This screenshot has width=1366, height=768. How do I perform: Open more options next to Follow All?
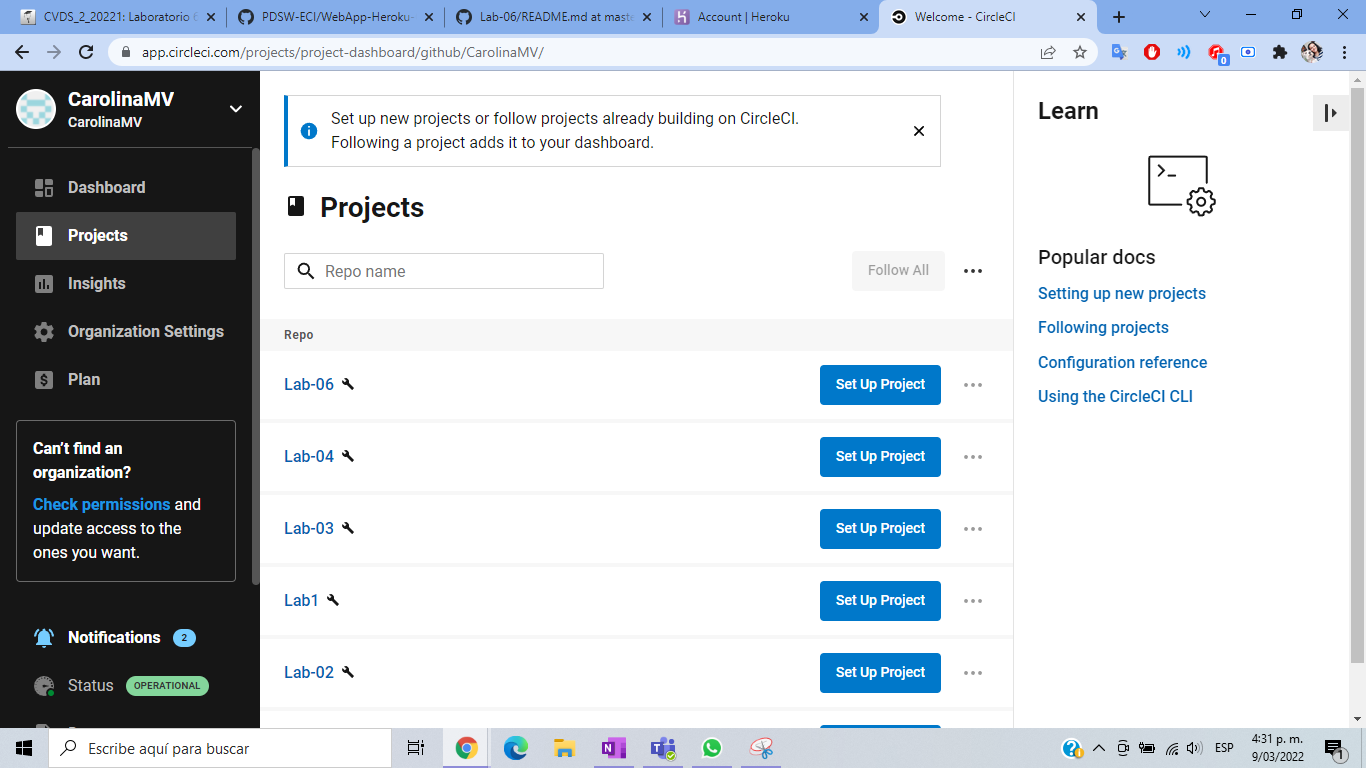coord(973,271)
